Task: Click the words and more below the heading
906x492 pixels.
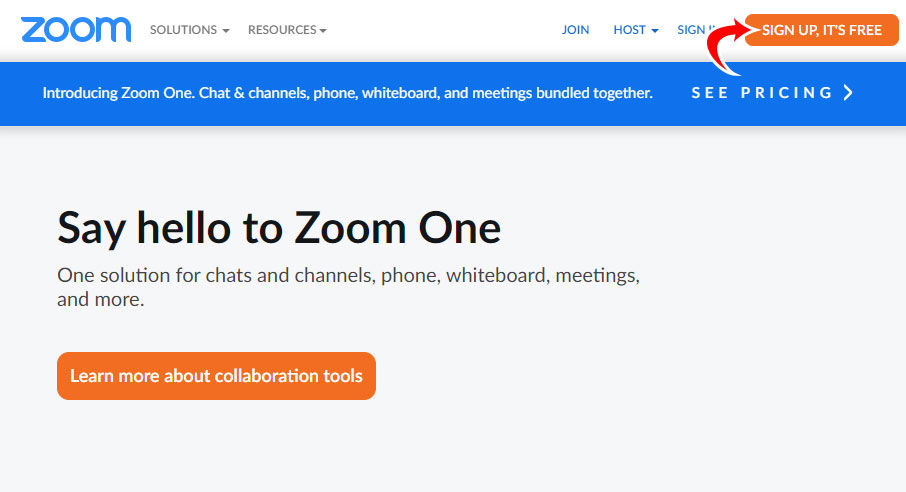Action: tap(100, 299)
